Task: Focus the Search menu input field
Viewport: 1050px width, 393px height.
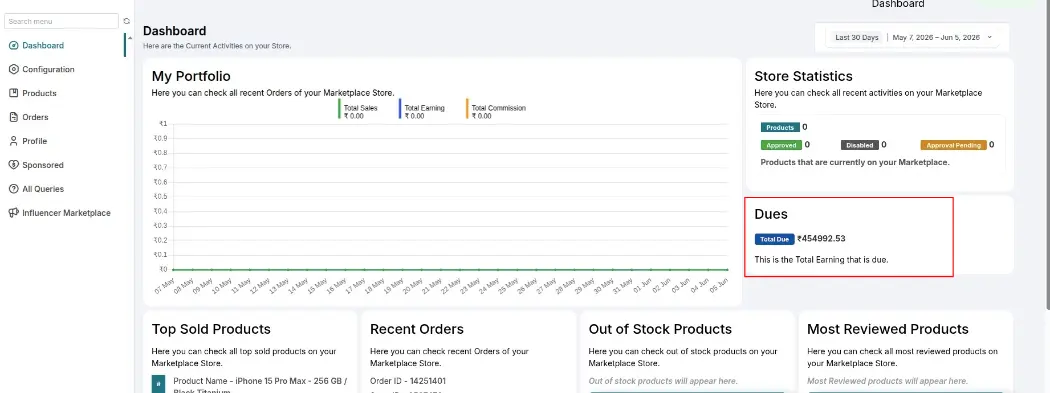Action: [62, 21]
